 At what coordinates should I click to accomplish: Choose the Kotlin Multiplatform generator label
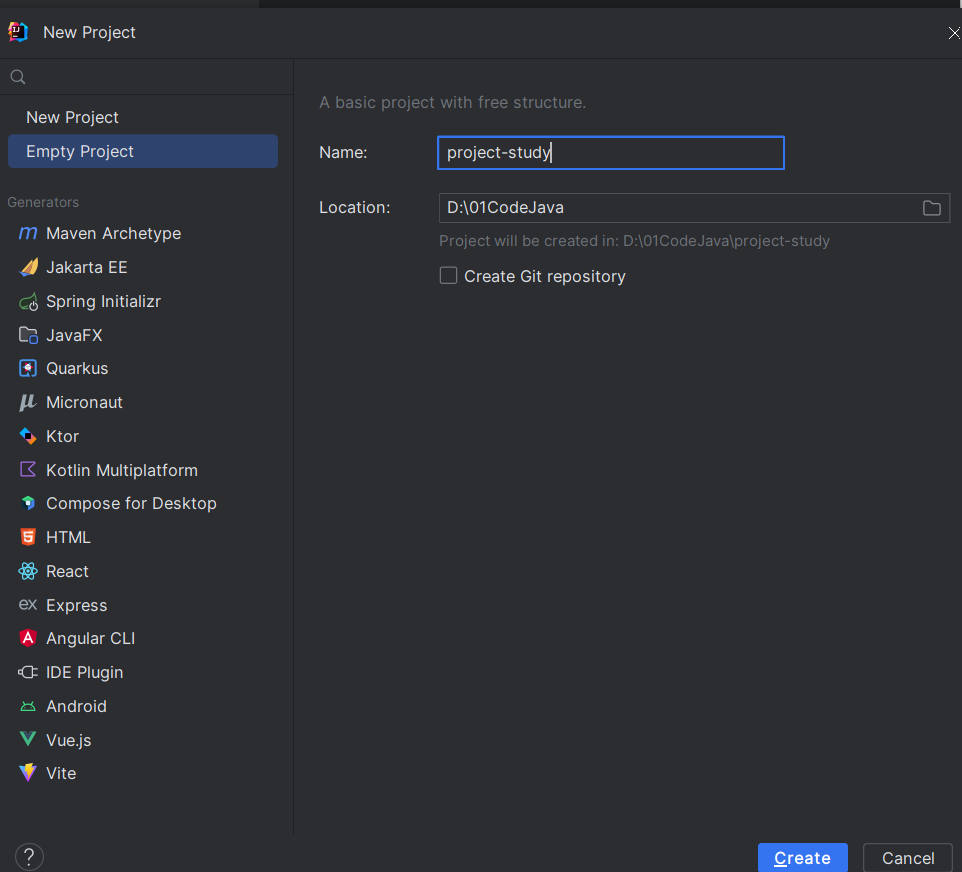[x=122, y=470]
